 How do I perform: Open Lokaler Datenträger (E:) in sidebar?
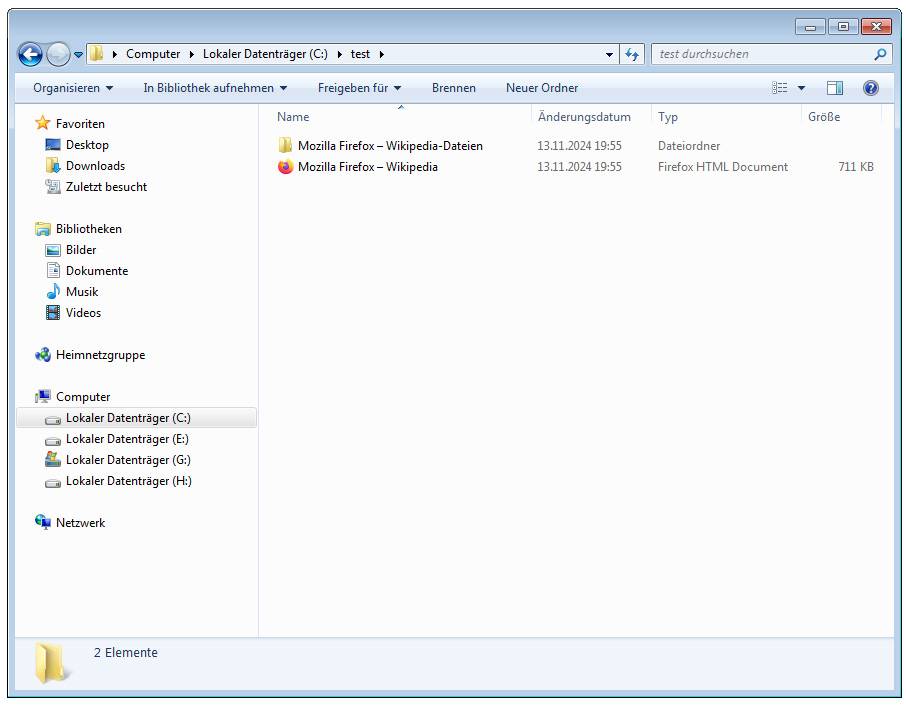pyautogui.click(x=127, y=439)
